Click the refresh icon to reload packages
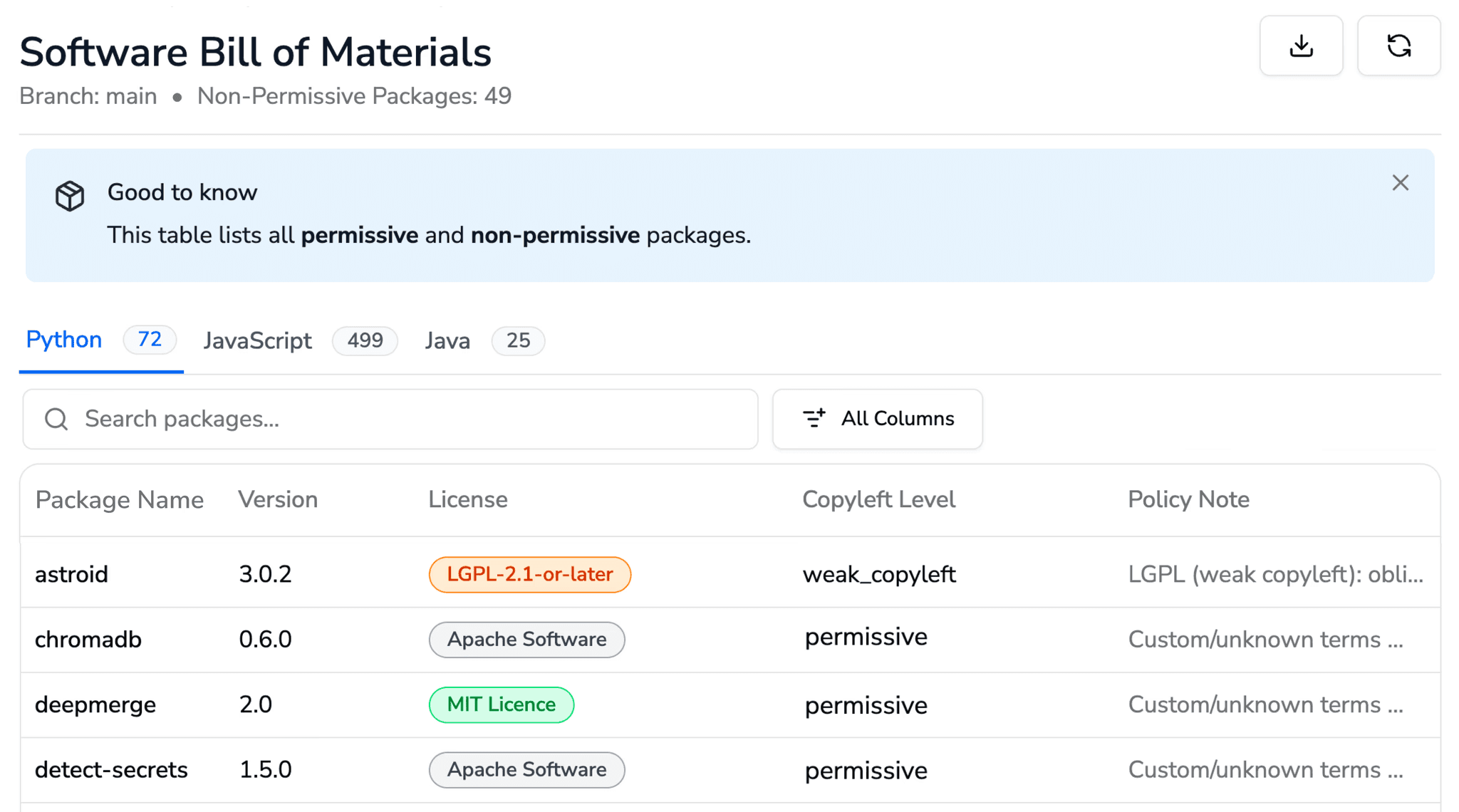Screen dimensions: 1459x812 coord(1398,46)
